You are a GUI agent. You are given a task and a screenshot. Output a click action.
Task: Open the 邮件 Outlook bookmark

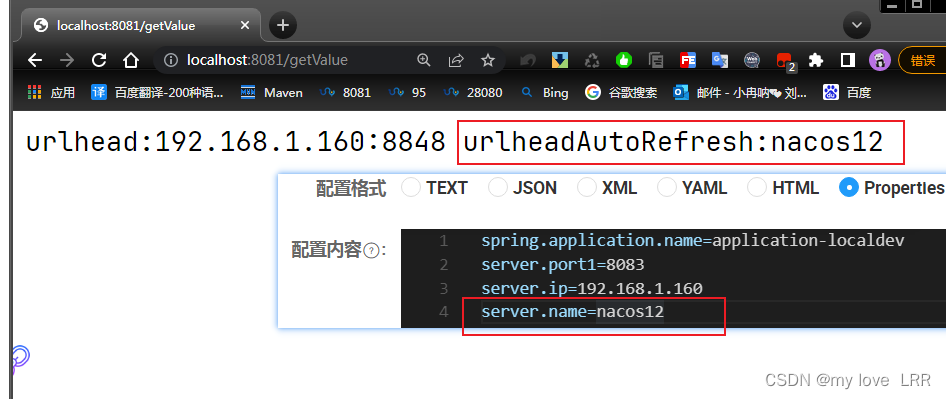click(x=741, y=92)
